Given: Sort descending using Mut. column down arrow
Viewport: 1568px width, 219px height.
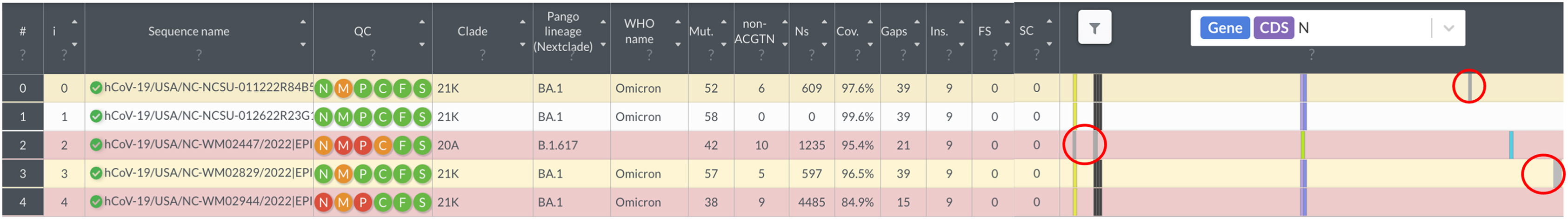Looking at the screenshot, I should click(723, 45).
